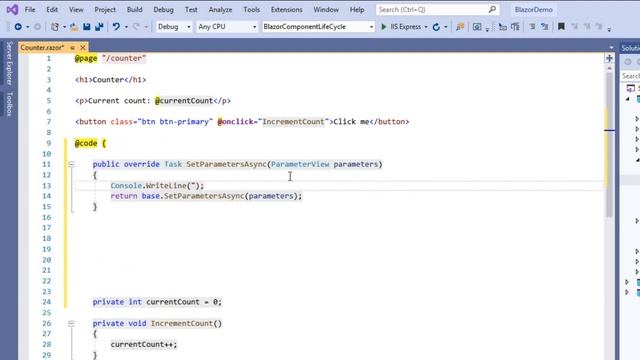Save the current file with Save icon
This screenshot has height=360, width=640.
[87, 27]
